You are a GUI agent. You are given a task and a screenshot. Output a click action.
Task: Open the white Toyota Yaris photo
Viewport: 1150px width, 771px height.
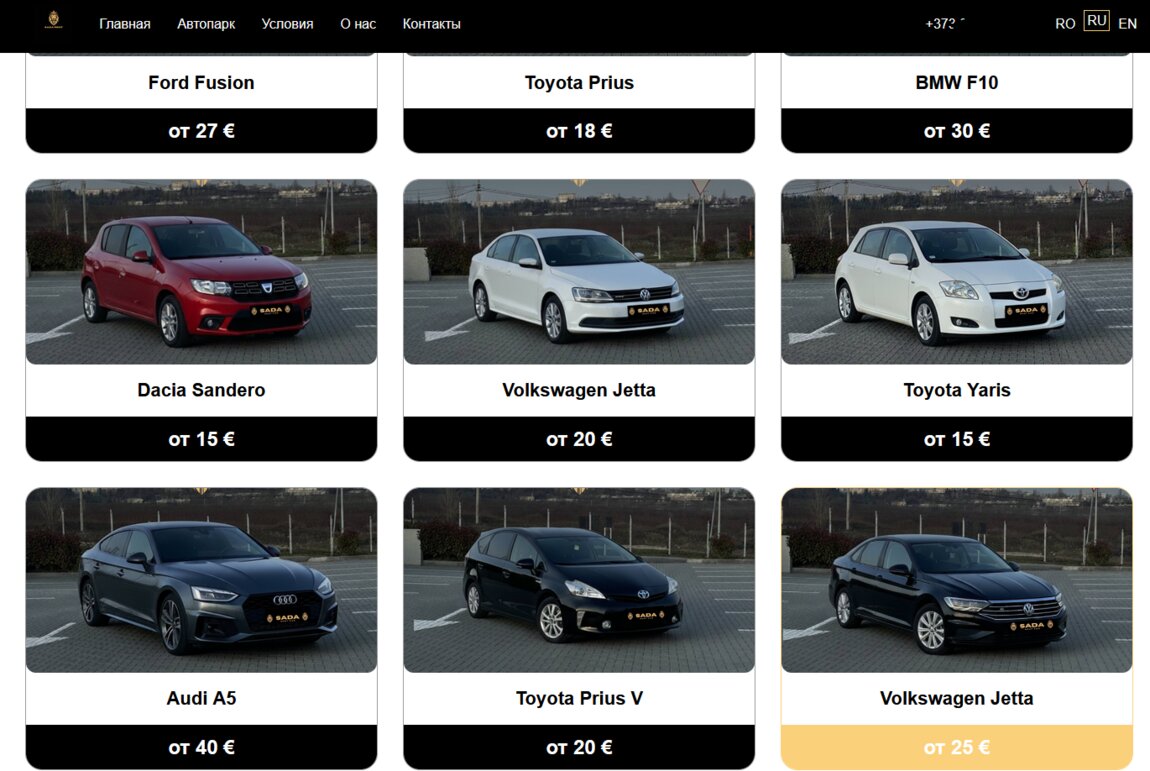[957, 271]
